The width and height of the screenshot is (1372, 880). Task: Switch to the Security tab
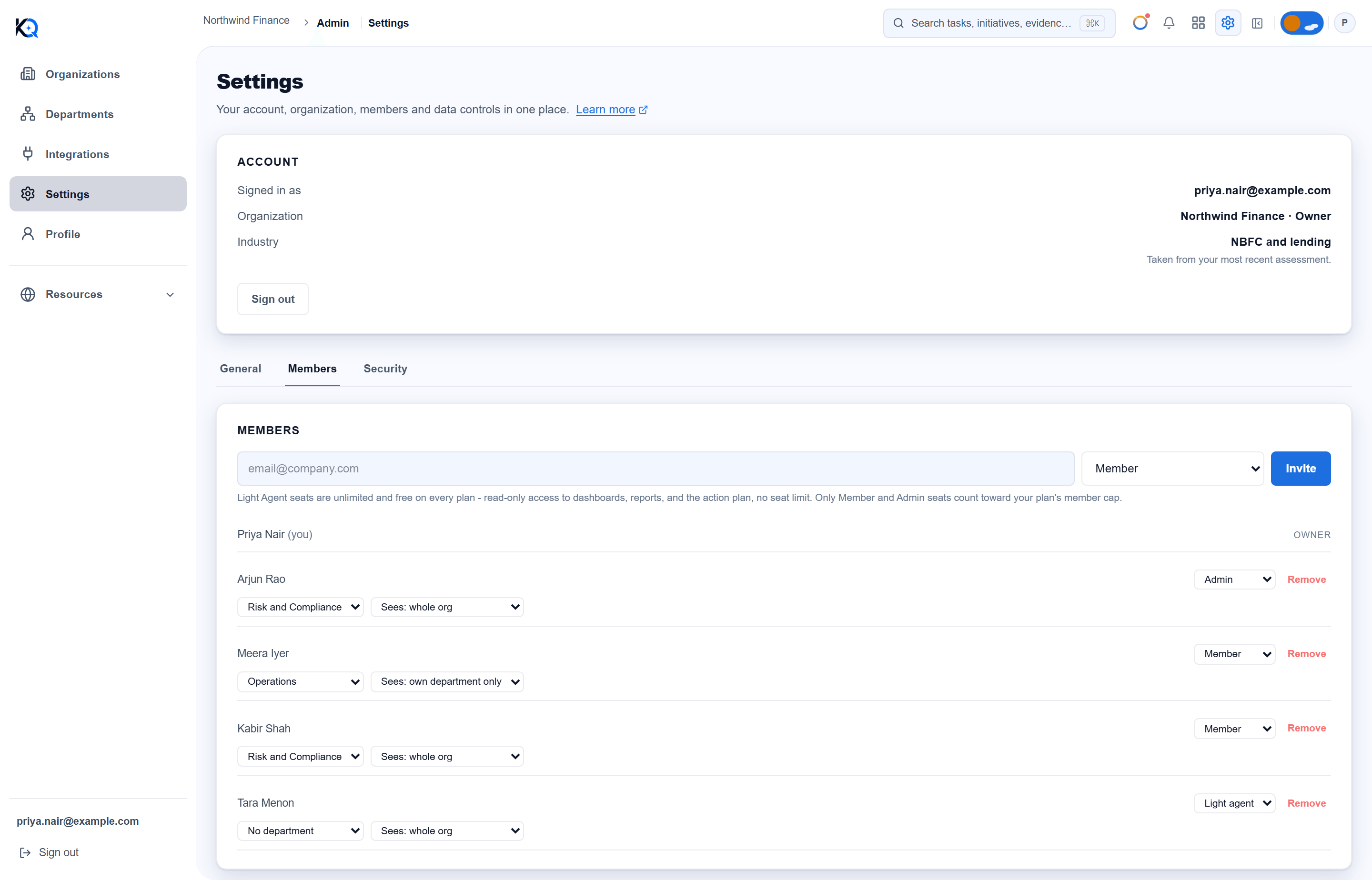[385, 369]
